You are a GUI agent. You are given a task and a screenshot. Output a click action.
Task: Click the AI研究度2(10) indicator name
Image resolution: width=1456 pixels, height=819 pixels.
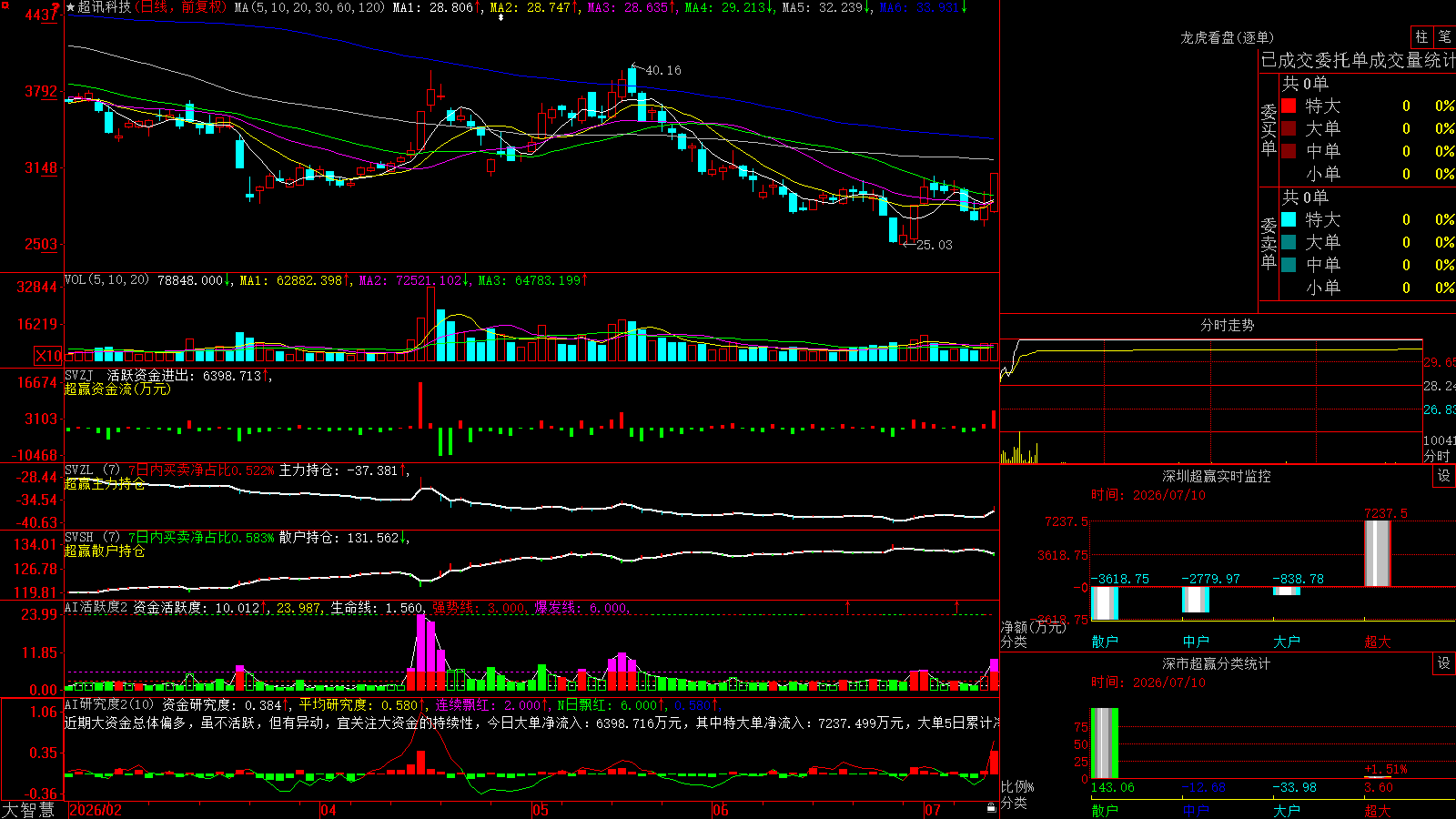click(109, 704)
